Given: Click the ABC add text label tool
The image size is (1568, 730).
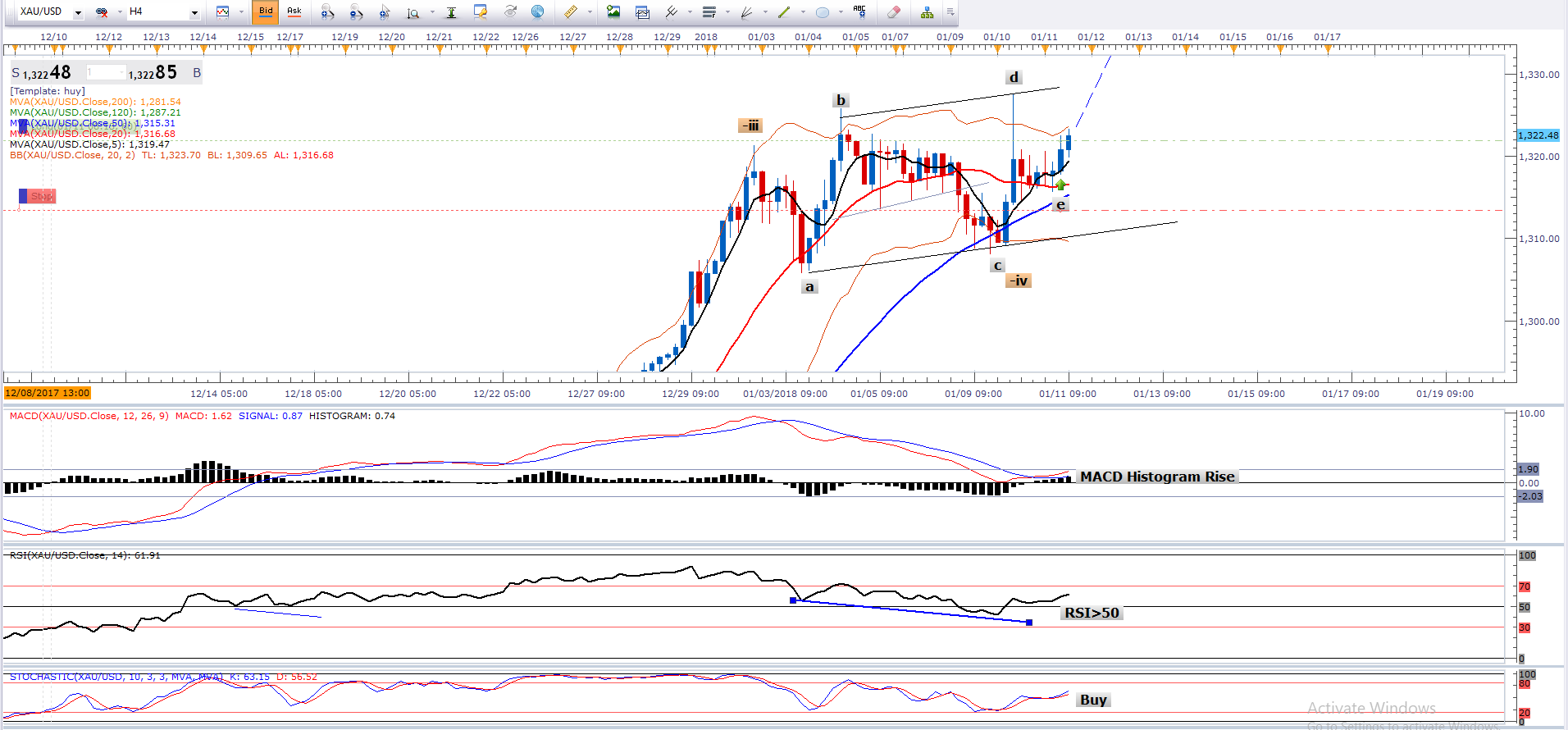Looking at the screenshot, I should 859,11.
